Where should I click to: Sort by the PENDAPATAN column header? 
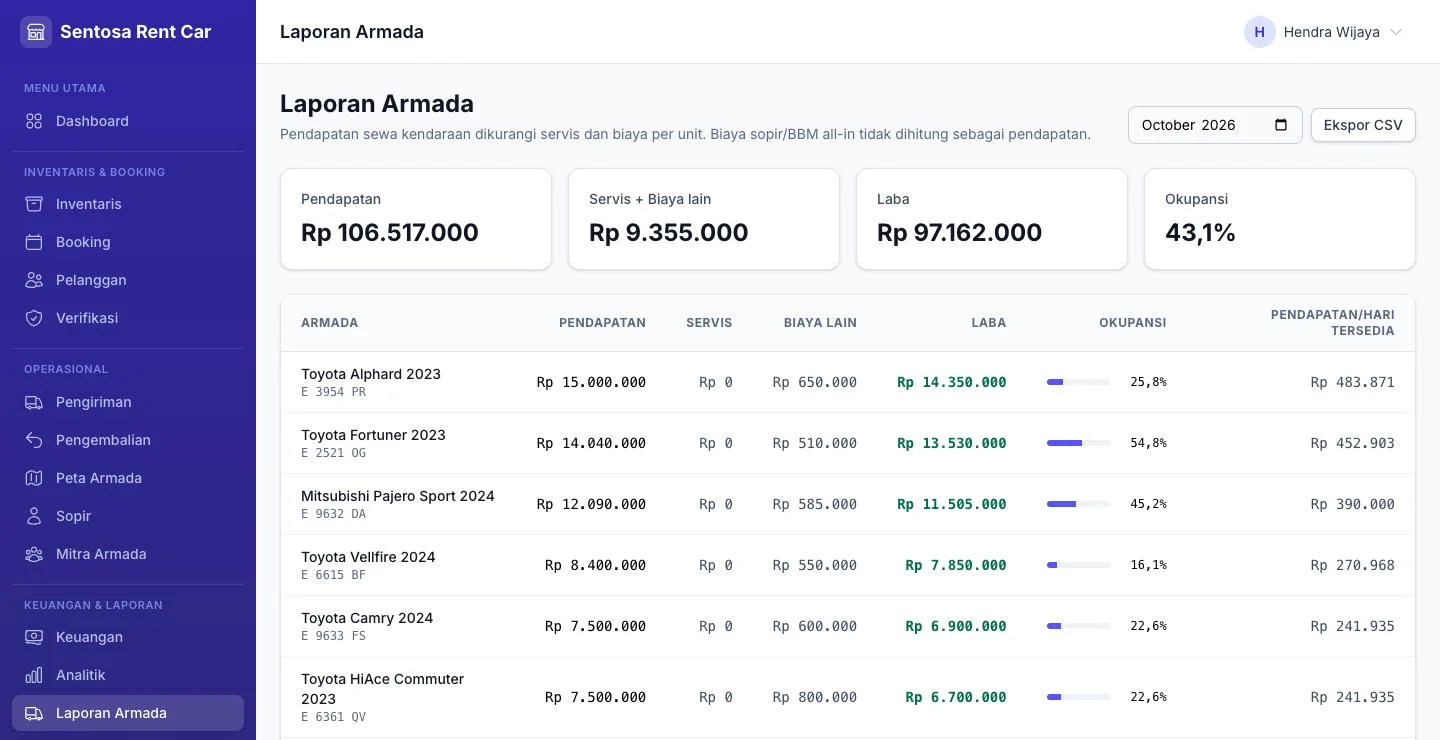tap(602, 323)
